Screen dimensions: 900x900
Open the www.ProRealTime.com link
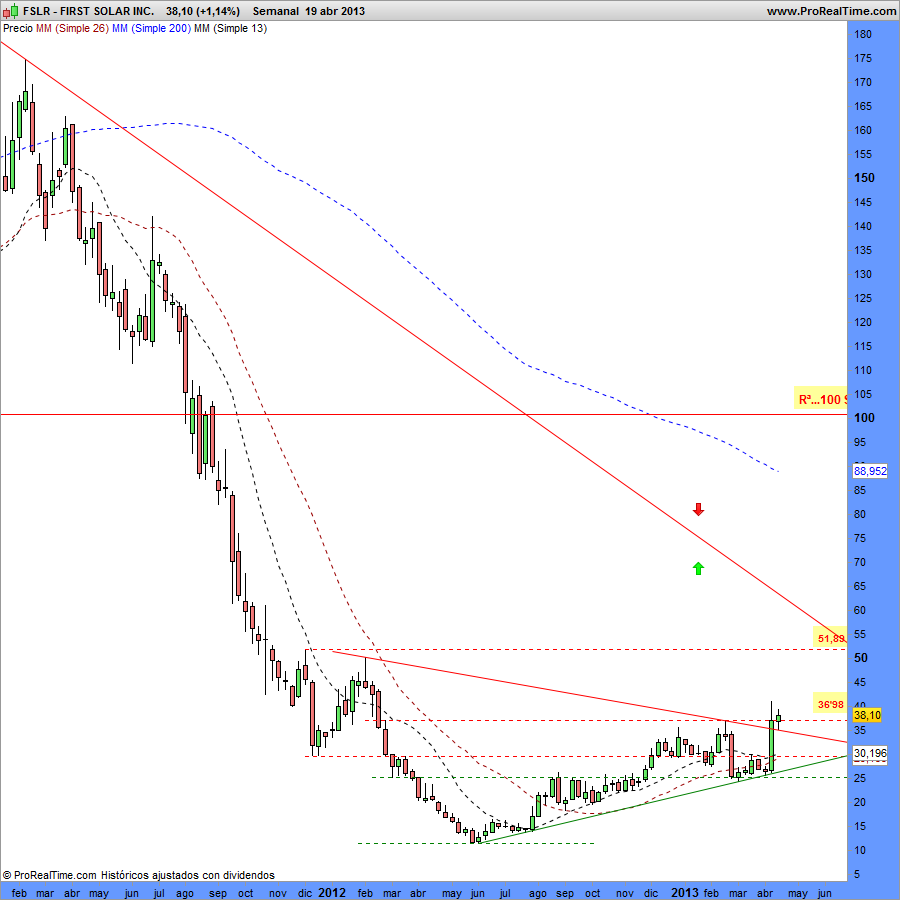coord(831,11)
